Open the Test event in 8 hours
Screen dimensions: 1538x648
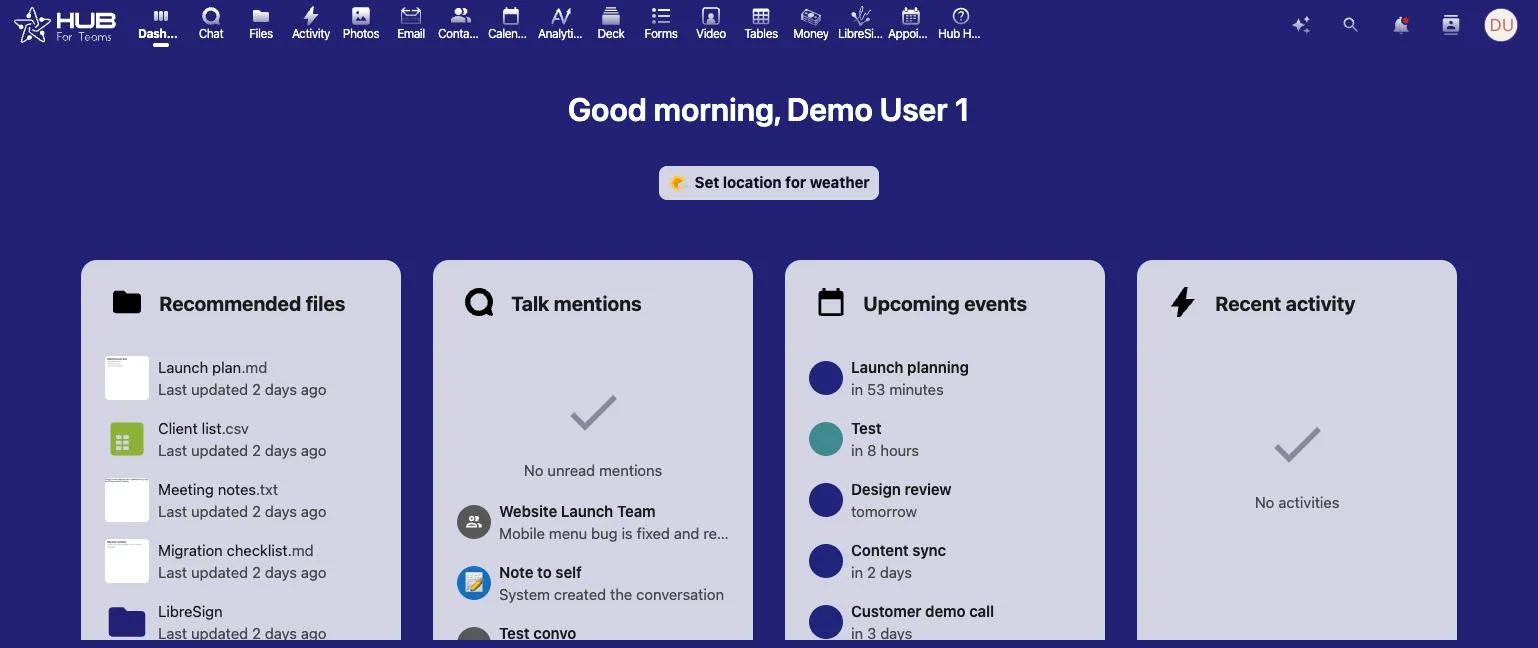point(945,439)
